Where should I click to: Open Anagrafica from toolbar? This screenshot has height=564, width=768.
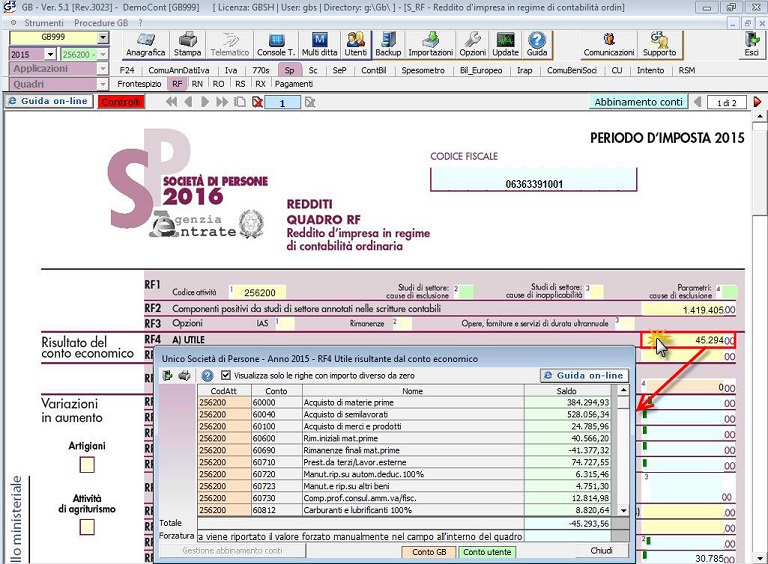click(x=145, y=45)
